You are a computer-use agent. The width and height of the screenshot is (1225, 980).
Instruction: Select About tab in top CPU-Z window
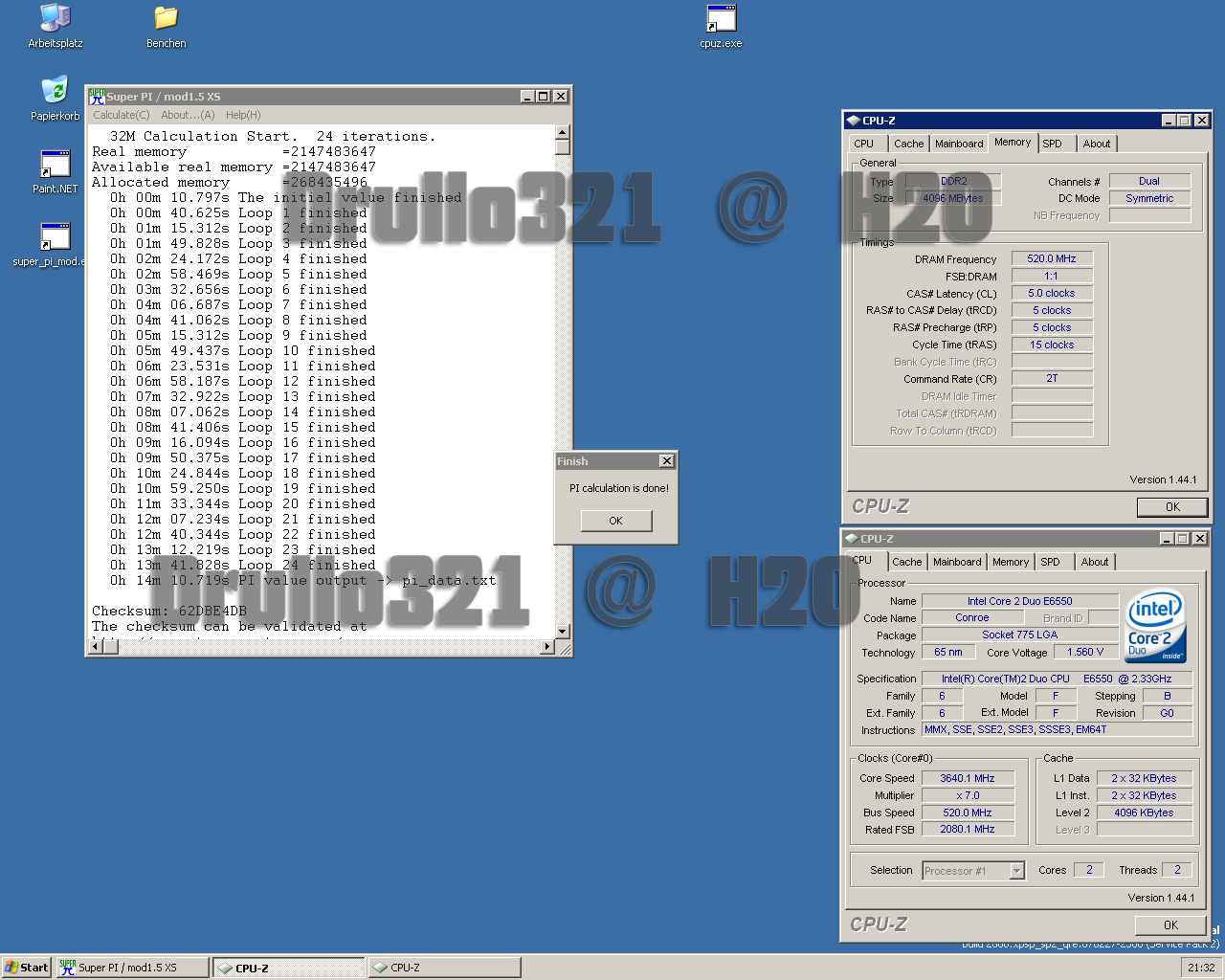click(1097, 144)
